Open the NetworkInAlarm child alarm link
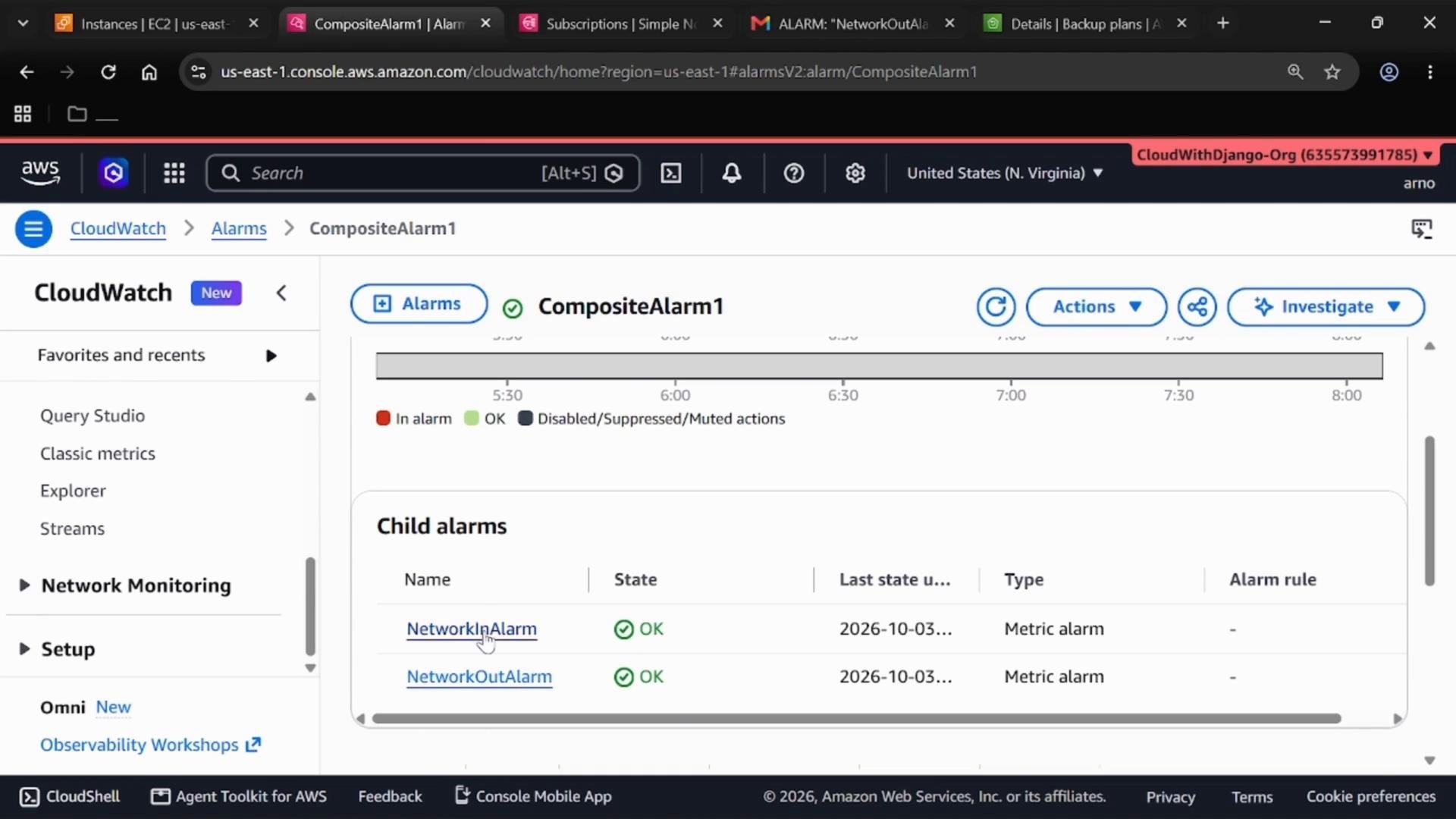The image size is (1456, 819). coord(472,629)
